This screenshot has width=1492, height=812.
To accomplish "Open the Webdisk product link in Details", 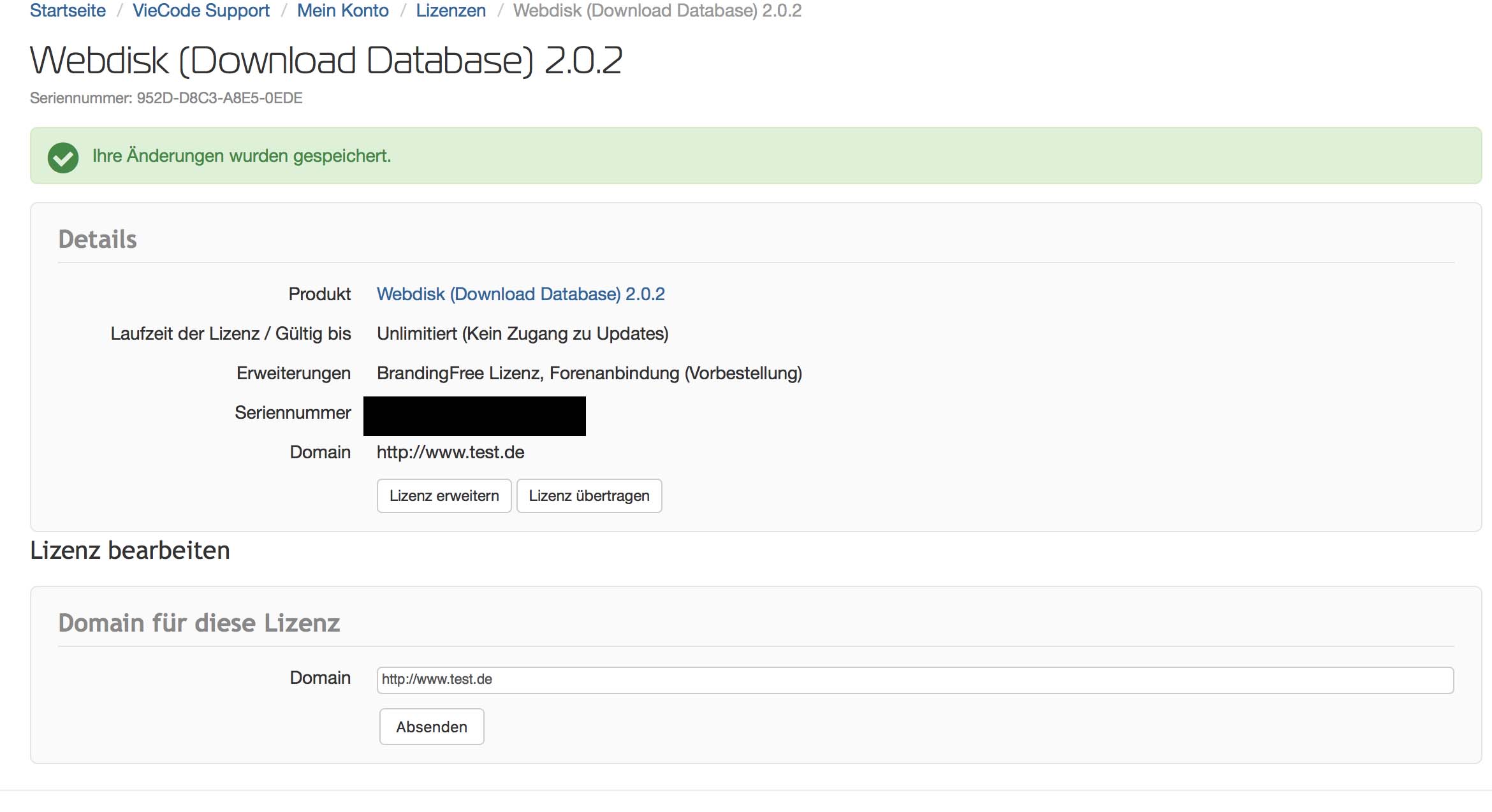I will point(520,294).
